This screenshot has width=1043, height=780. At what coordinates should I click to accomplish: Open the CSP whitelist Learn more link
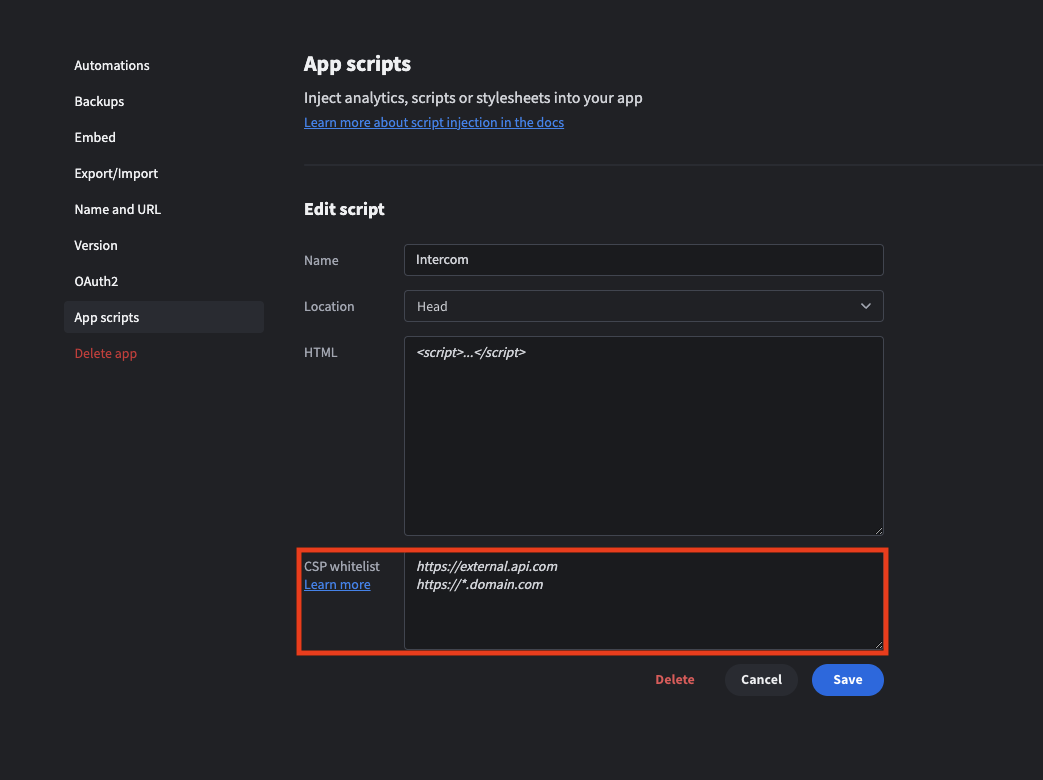[x=337, y=585]
